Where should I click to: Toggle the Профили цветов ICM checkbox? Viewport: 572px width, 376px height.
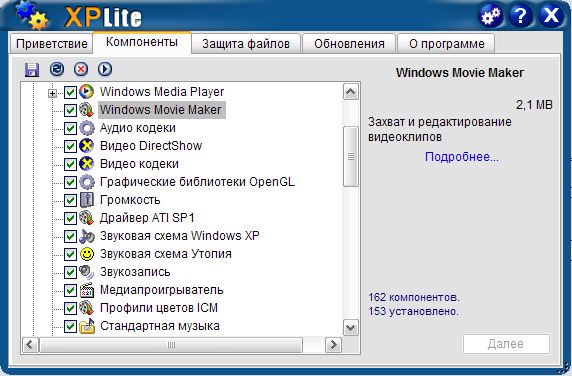click(x=70, y=309)
